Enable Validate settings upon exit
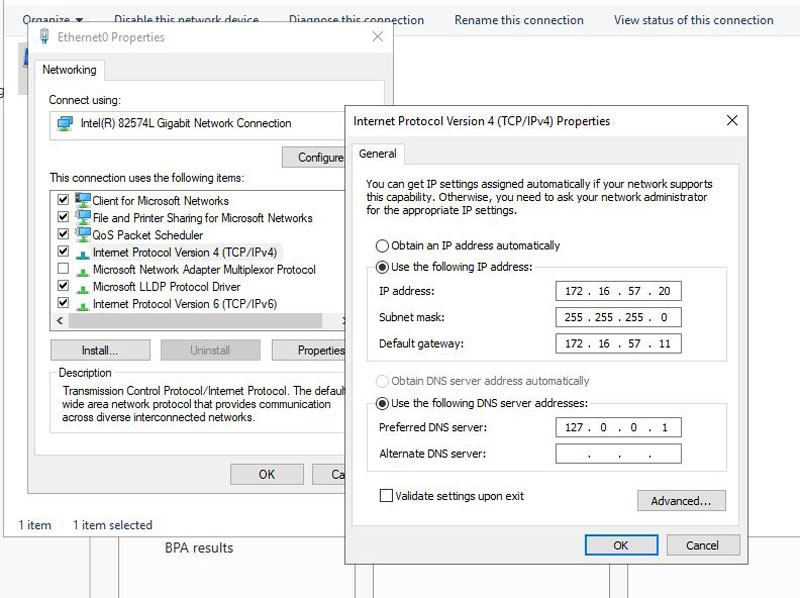Image resolution: width=800 pixels, height=598 pixels. (x=386, y=495)
